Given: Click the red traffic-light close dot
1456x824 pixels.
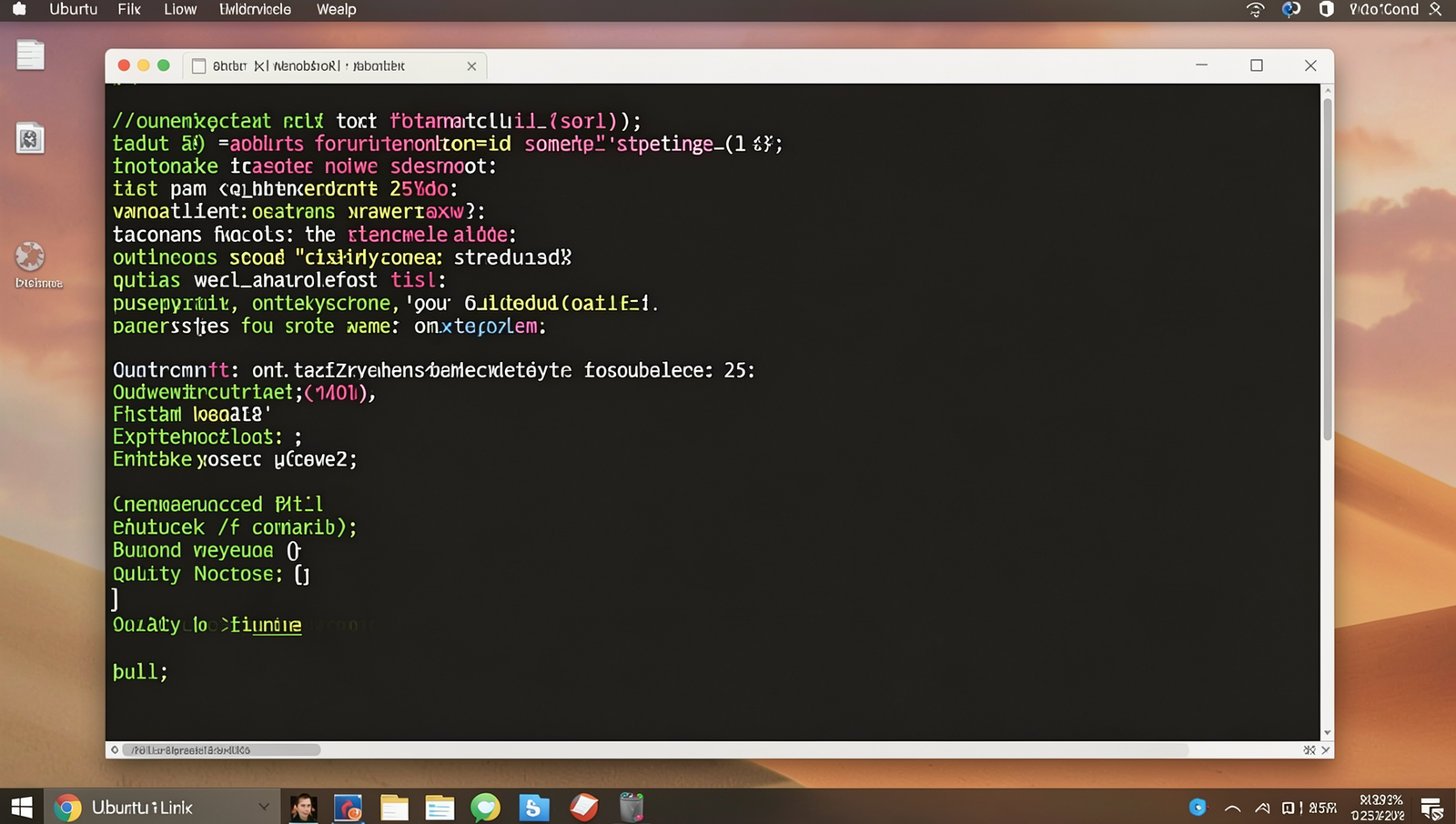Looking at the screenshot, I should [x=124, y=65].
